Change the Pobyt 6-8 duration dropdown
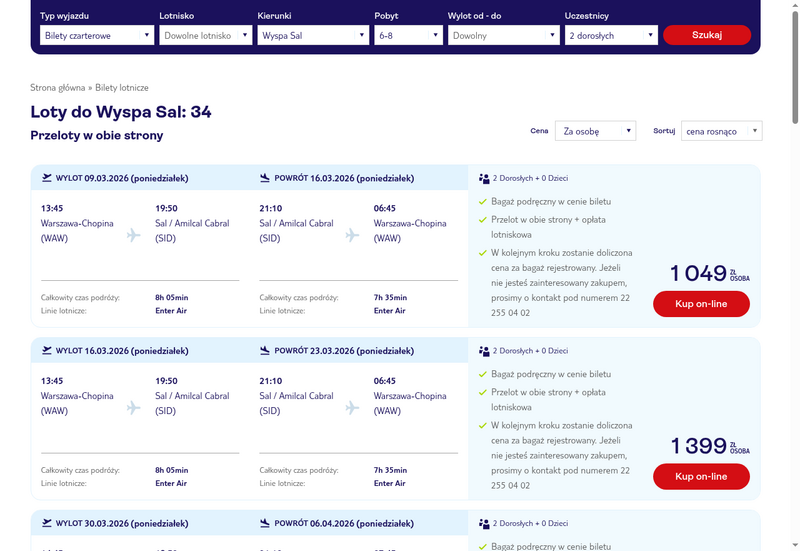The image size is (800, 551). [408, 35]
